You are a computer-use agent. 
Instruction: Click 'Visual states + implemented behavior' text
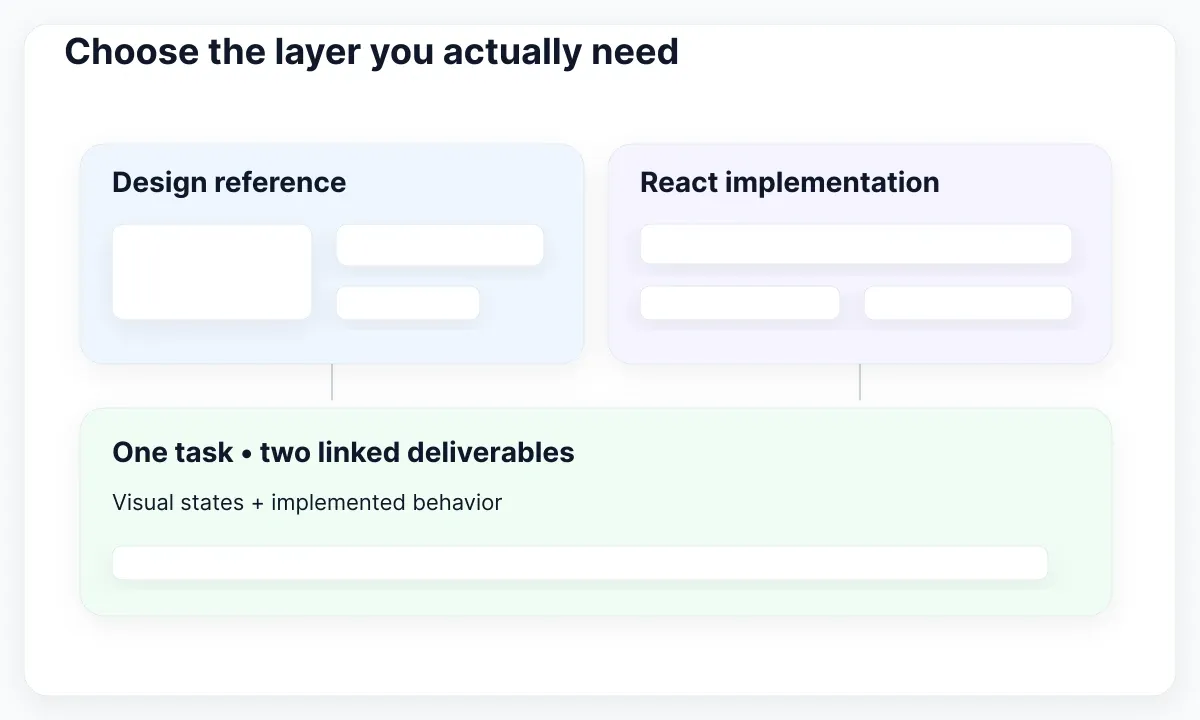(307, 502)
